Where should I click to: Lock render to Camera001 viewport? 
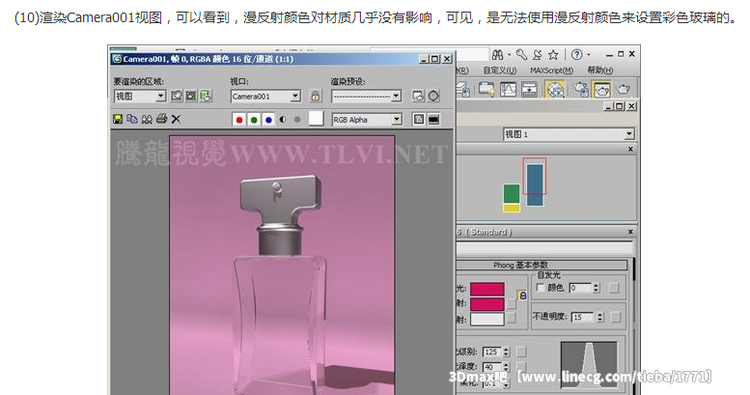click(x=315, y=96)
